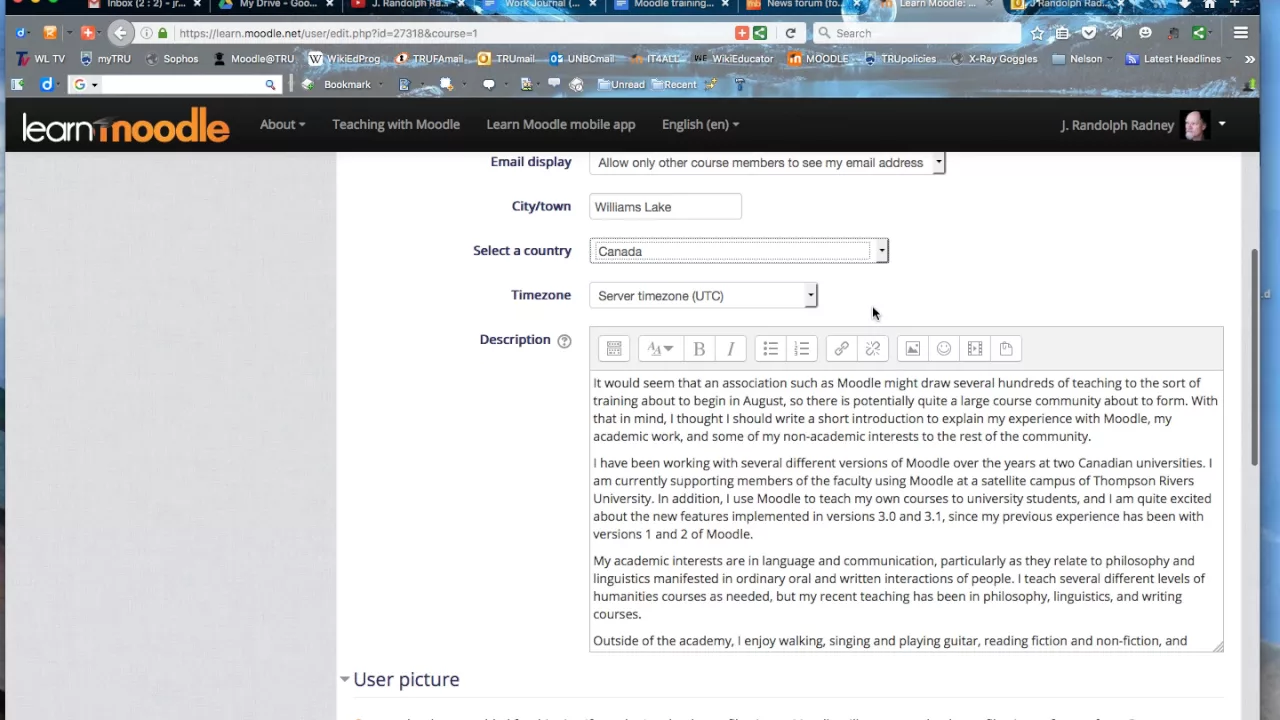Click the user avatar picture in navbar

[1195, 125]
